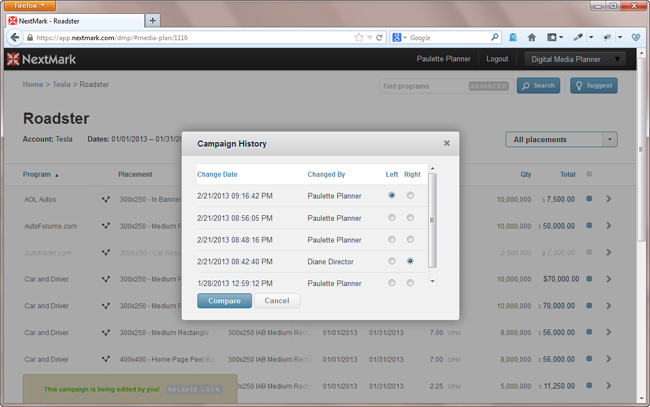Open the Firefox menu button

point(30,5)
